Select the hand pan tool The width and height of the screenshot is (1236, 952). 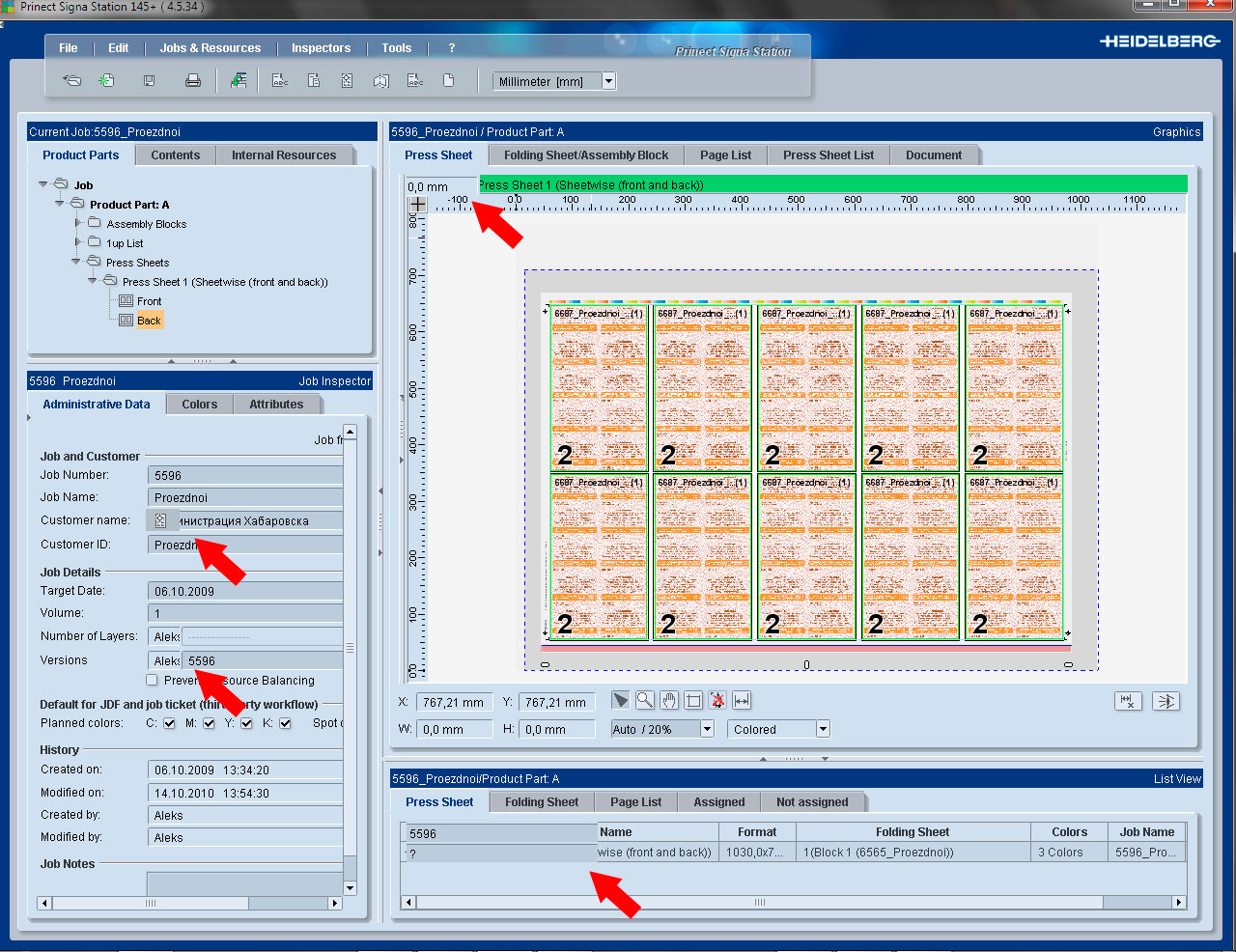[x=669, y=700]
